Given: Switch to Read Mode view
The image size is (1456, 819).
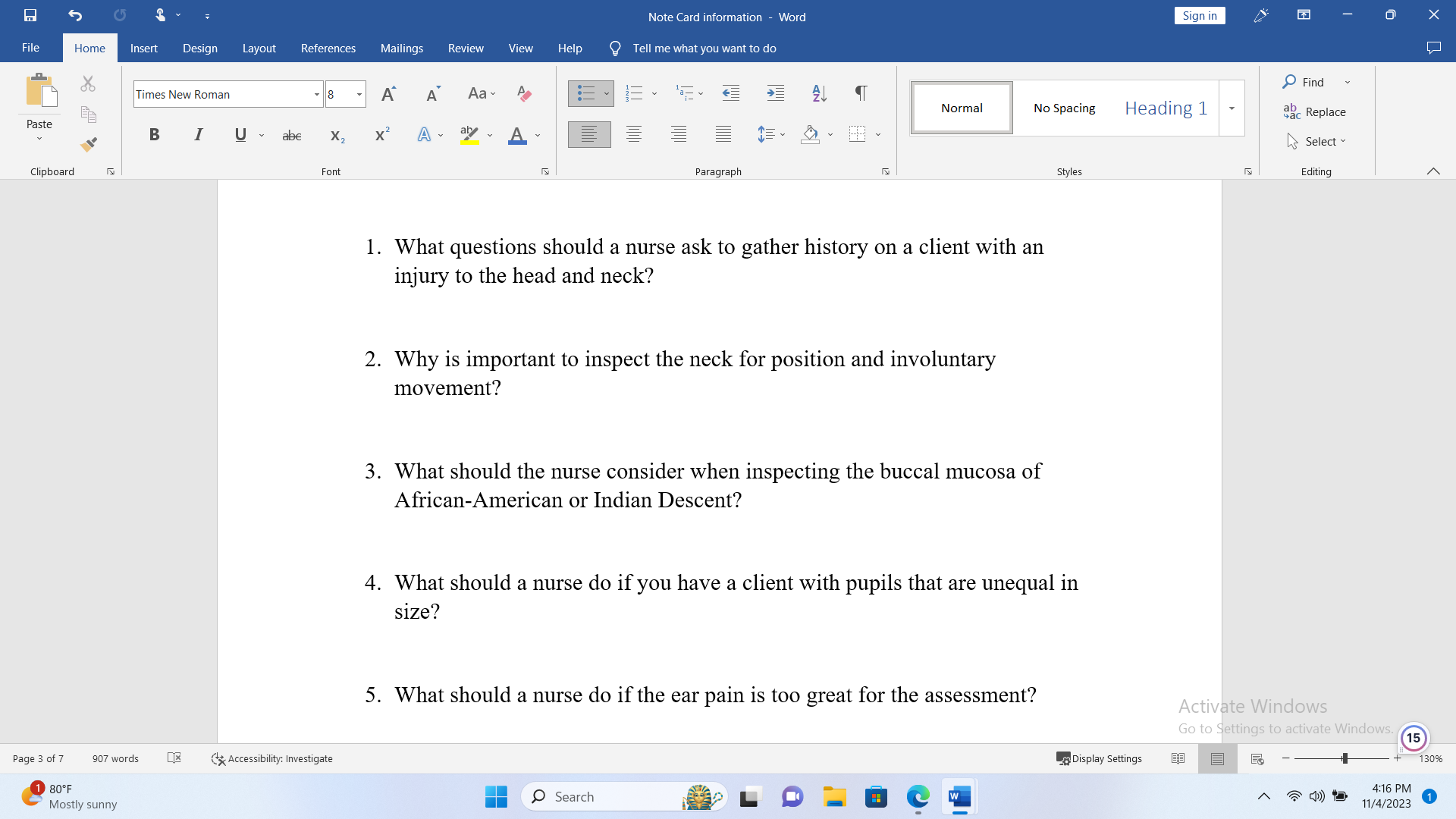Looking at the screenshot, I should (x=1178, y=758).
